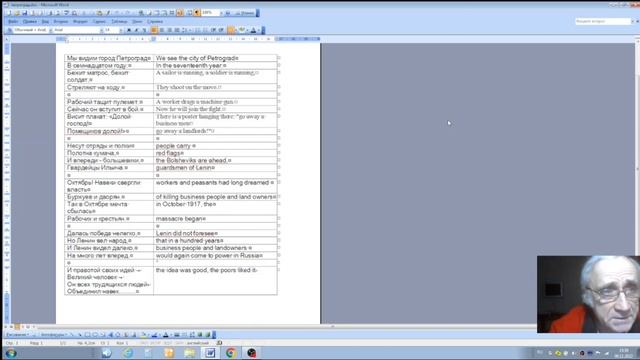Toggle italic formatting

point(137,30)
